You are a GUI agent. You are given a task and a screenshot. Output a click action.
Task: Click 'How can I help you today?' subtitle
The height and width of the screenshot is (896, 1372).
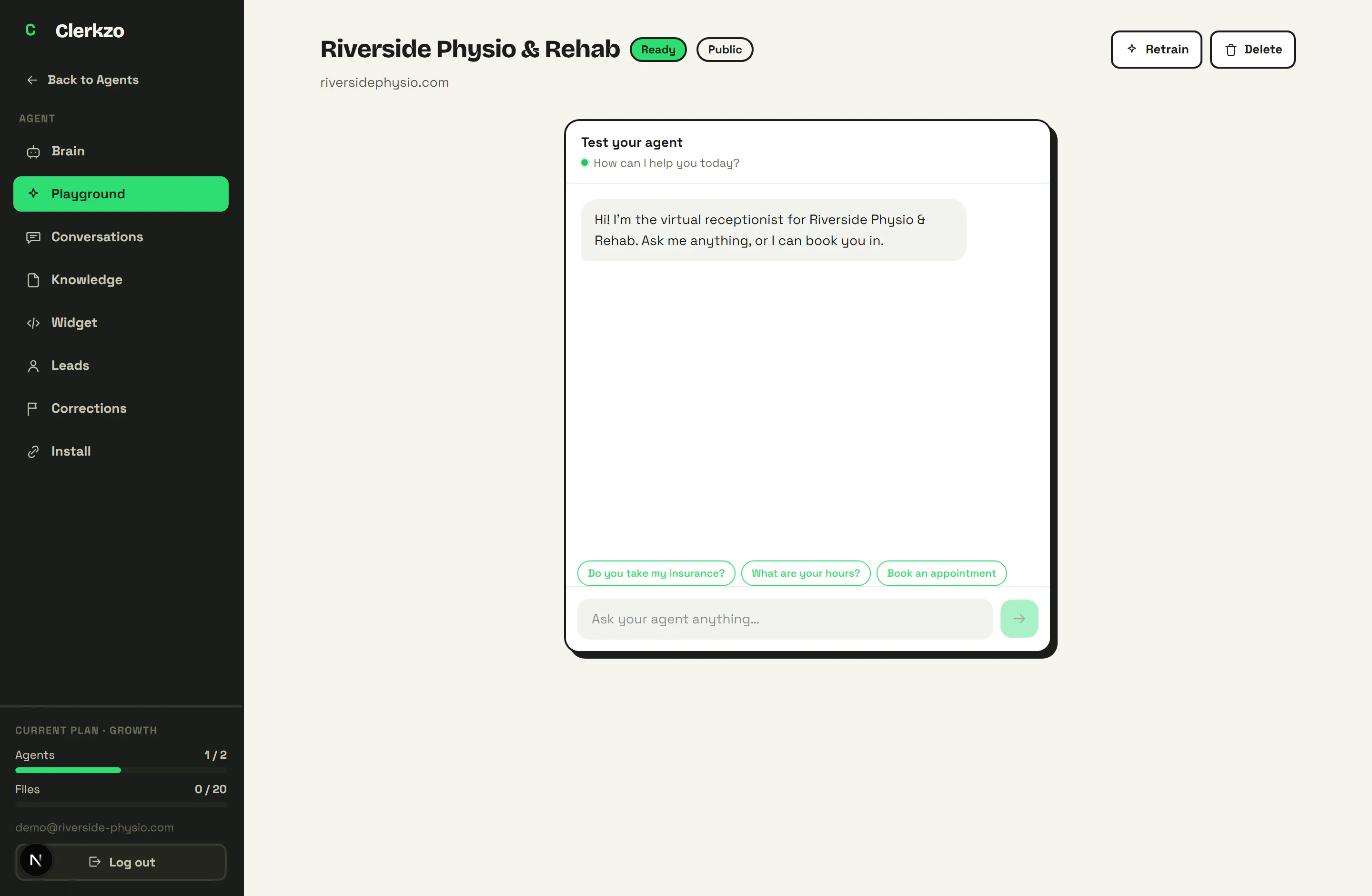(x=666, y=163)
